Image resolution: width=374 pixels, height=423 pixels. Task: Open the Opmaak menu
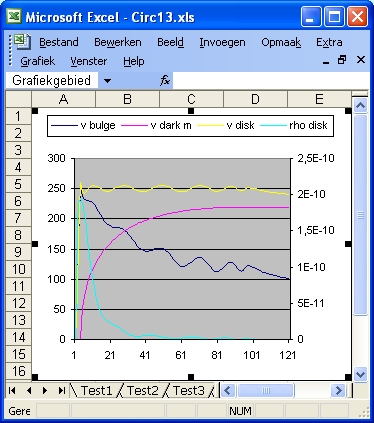click(x=281, y=42)
